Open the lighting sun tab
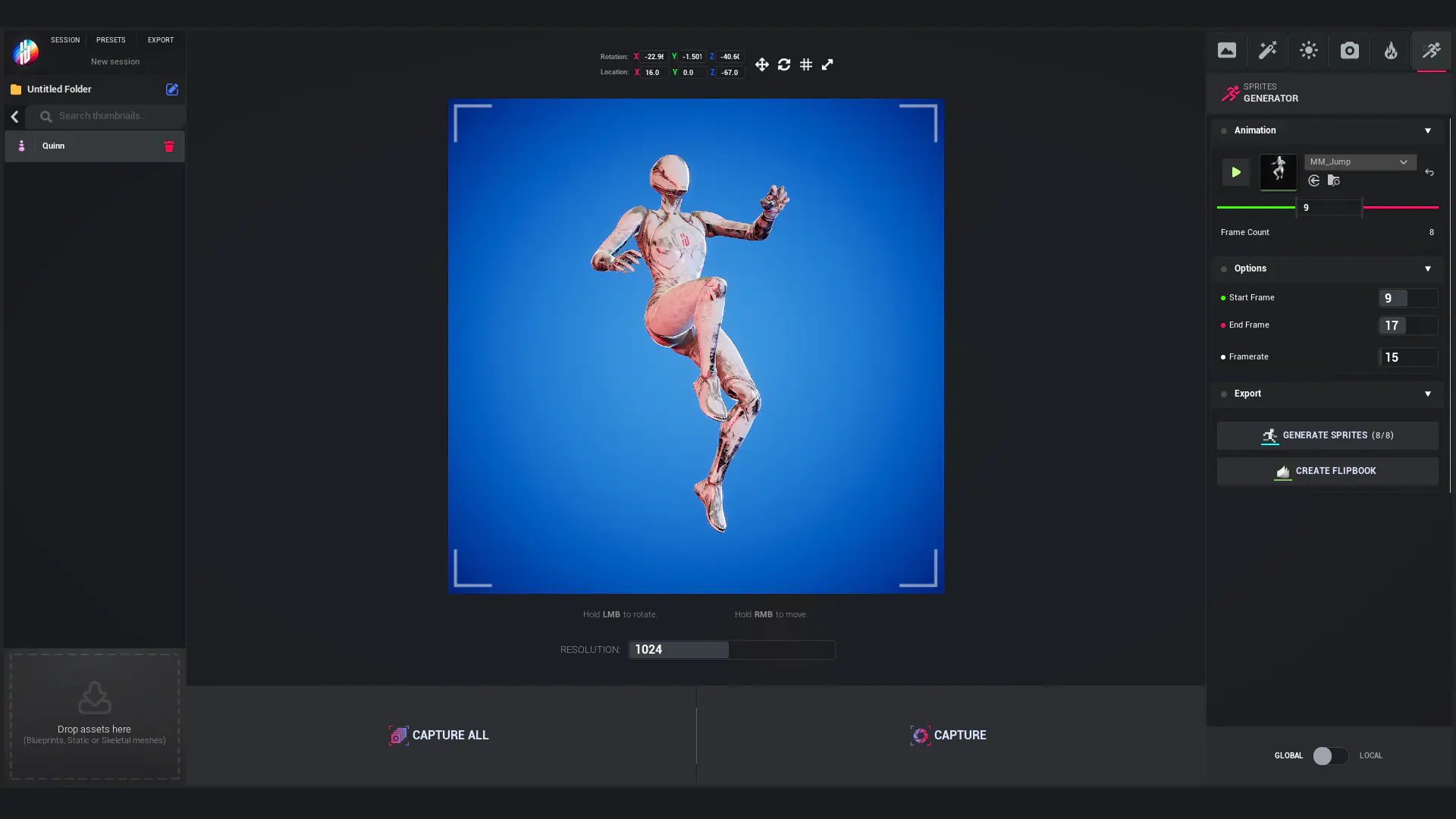 coord(1308,51)
